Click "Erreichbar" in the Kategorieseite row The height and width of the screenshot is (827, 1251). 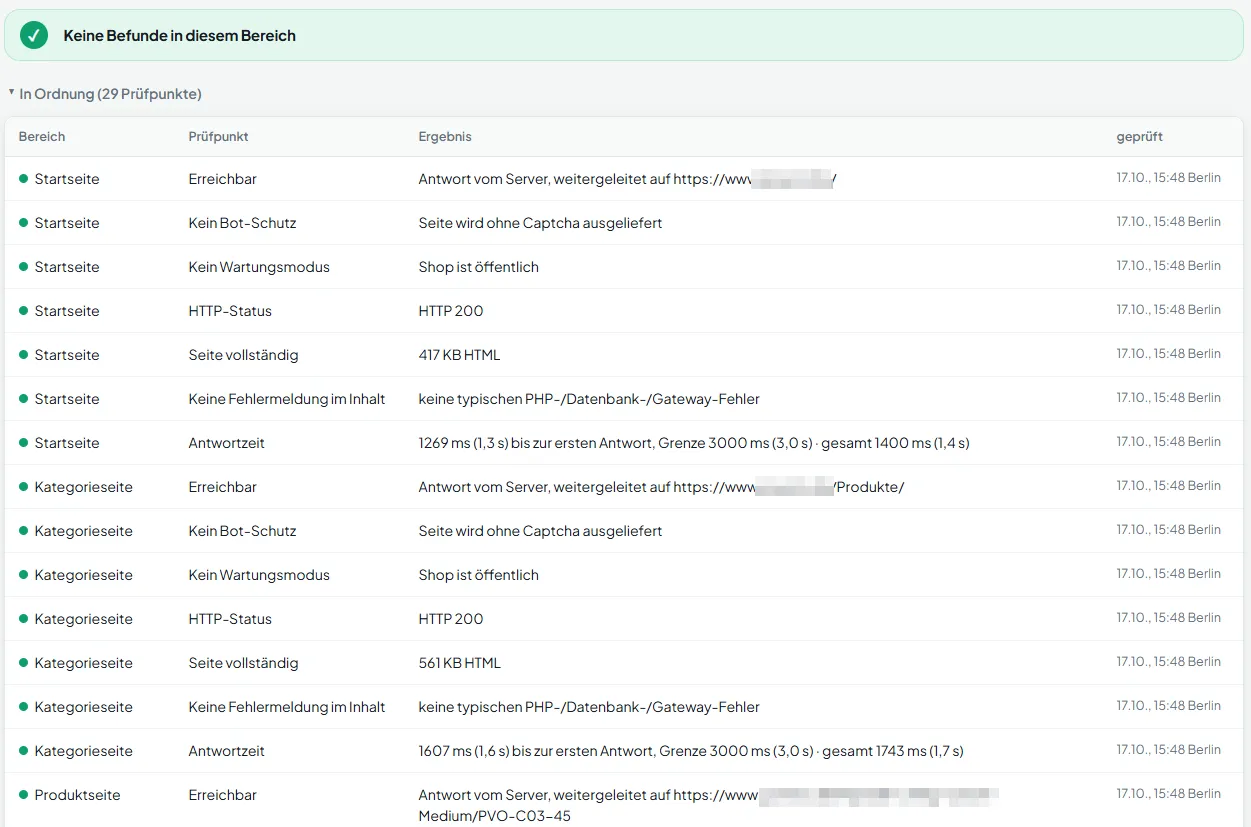pyautogui.click(x=223, y=487)
